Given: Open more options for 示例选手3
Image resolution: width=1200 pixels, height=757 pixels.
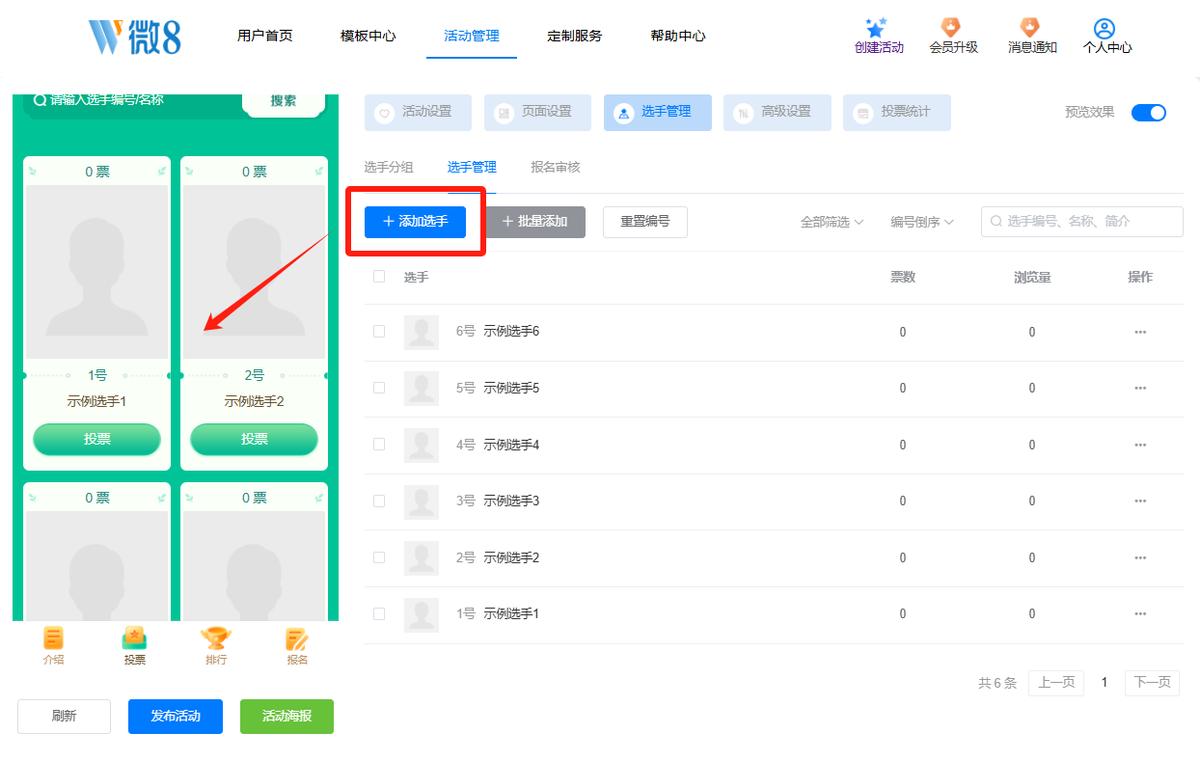Looking at the screenshot, I should (x=1140, y=501).
